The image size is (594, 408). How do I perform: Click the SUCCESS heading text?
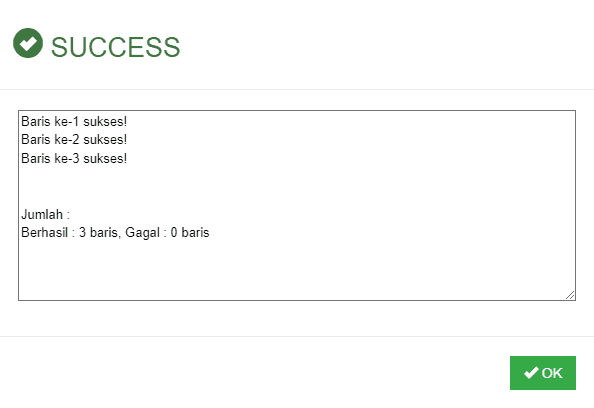(x=116, y=47)
